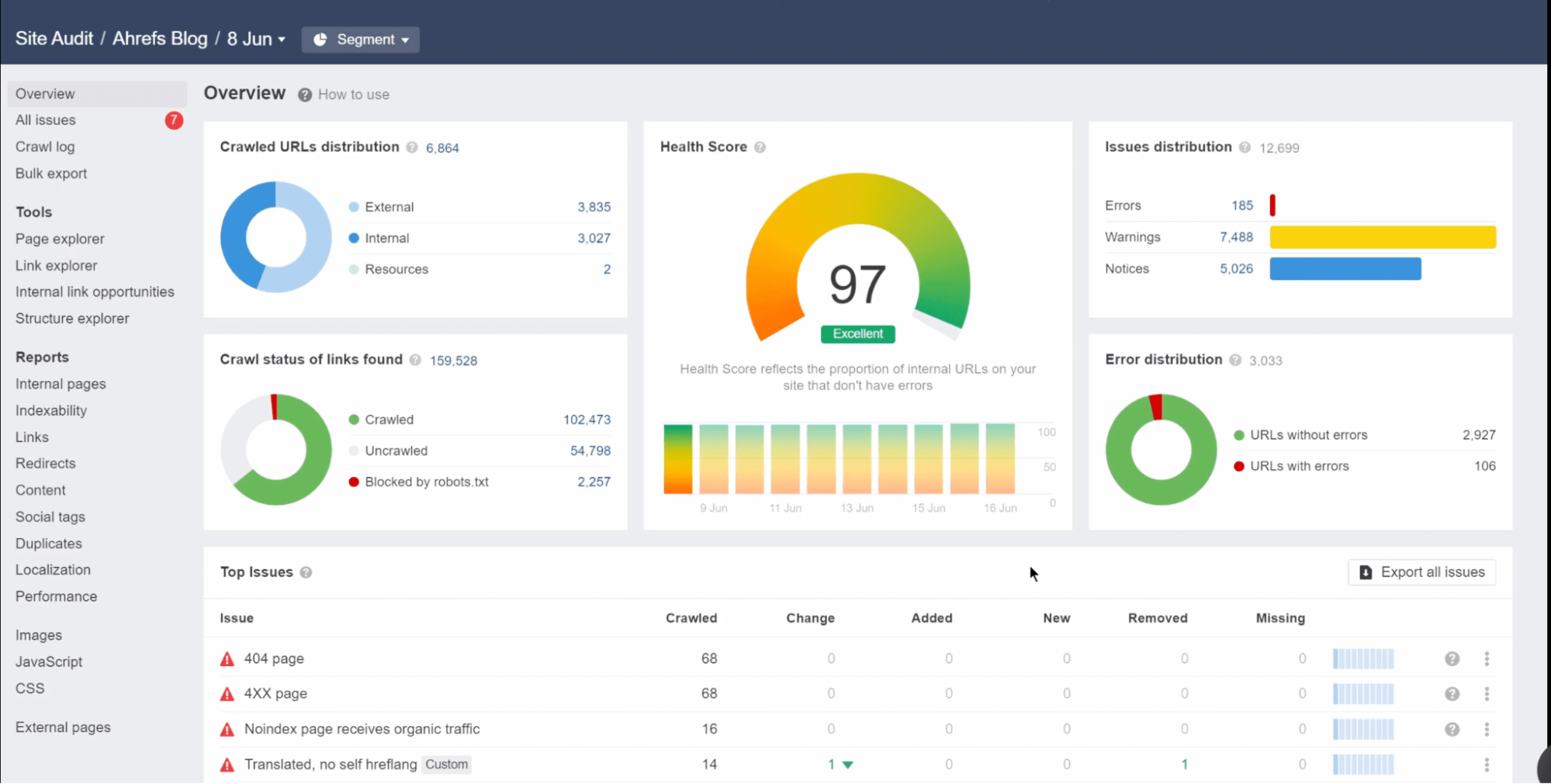Click the download icon inside Export all issues
This screenshot has height=784, width=1551.
click(1366, 572)
